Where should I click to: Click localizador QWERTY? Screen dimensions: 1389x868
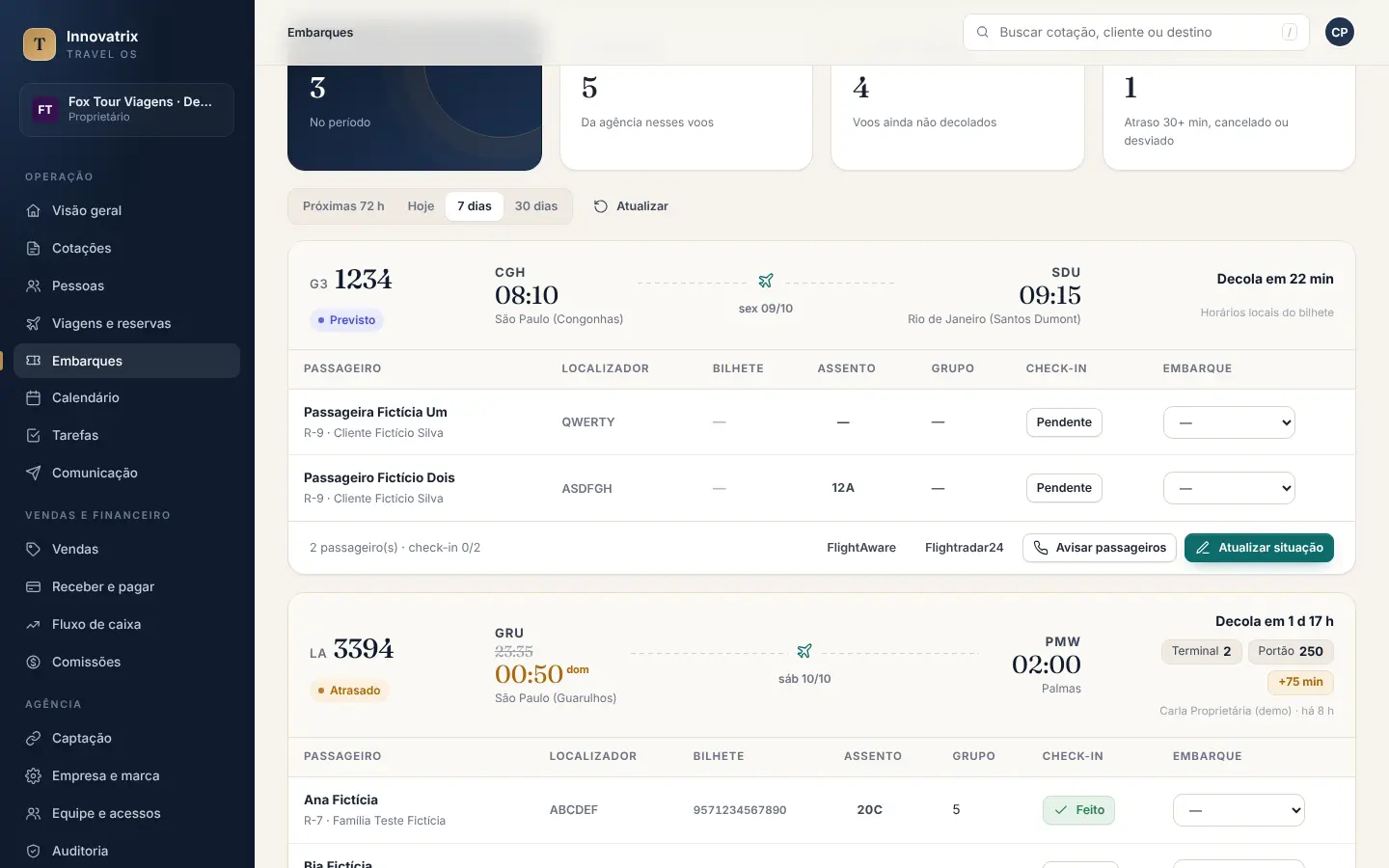pos(588,422)
